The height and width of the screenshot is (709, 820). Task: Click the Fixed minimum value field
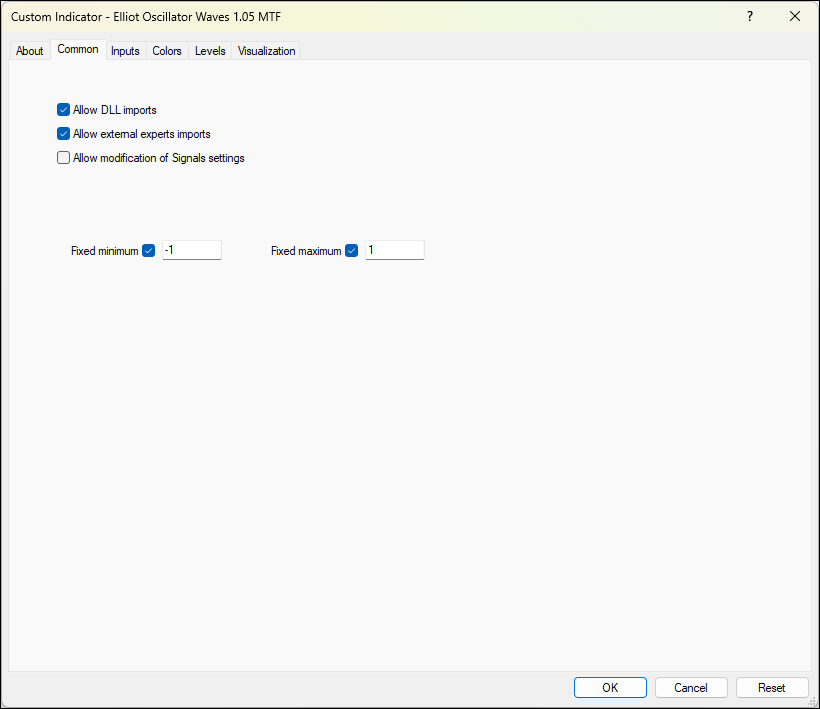pos(191,251)
